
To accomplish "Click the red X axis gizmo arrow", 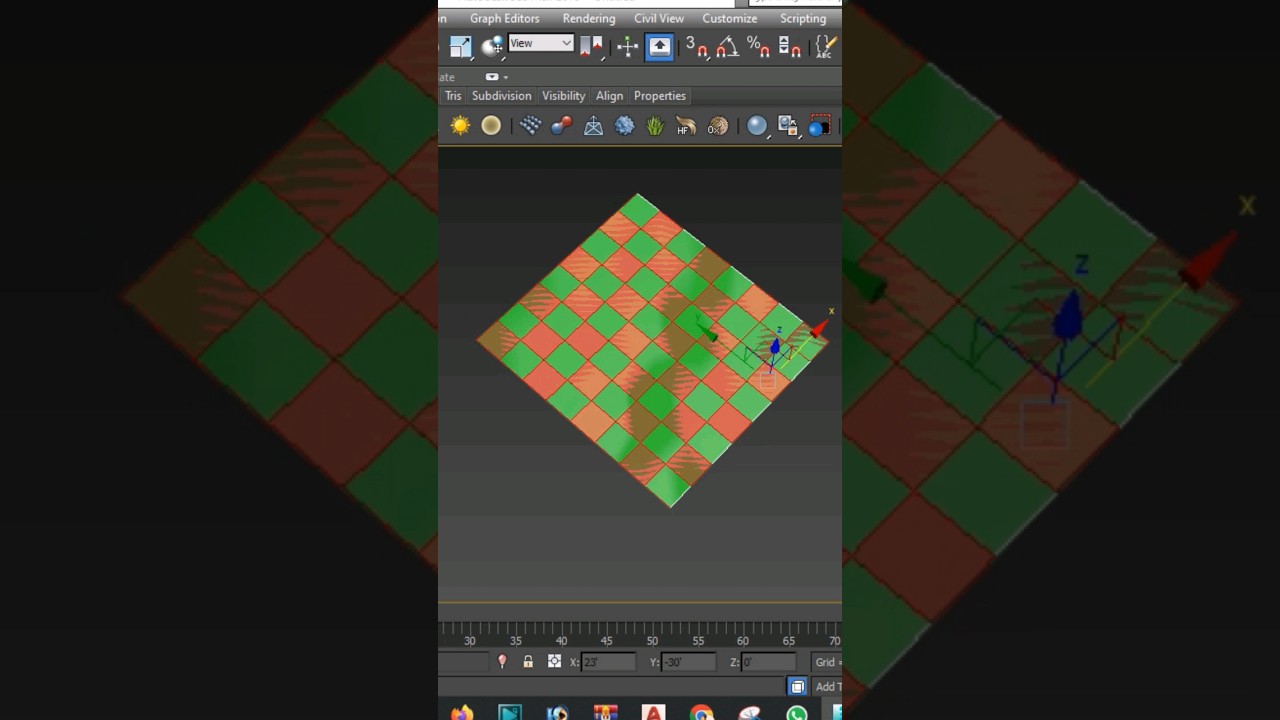I will (819, 329).
